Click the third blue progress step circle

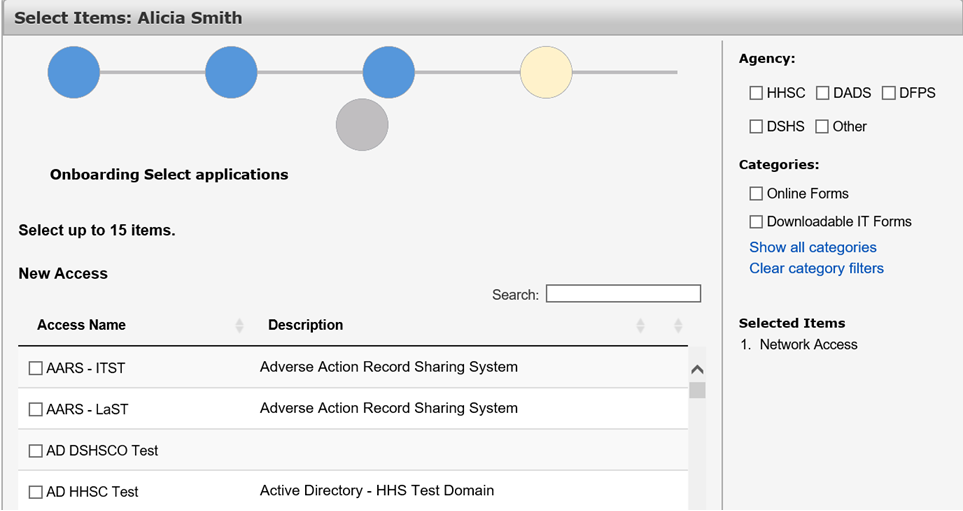(389, 72)
